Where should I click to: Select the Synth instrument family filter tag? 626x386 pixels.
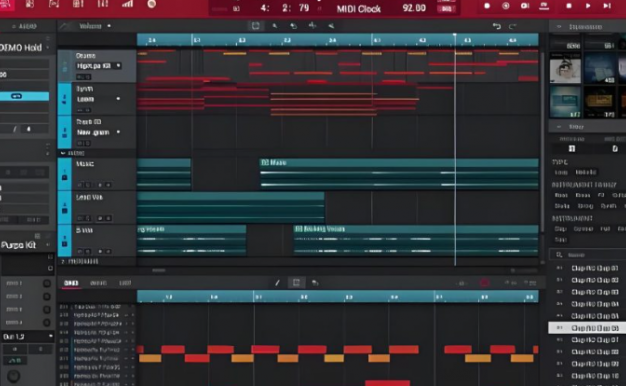point(608,206)
